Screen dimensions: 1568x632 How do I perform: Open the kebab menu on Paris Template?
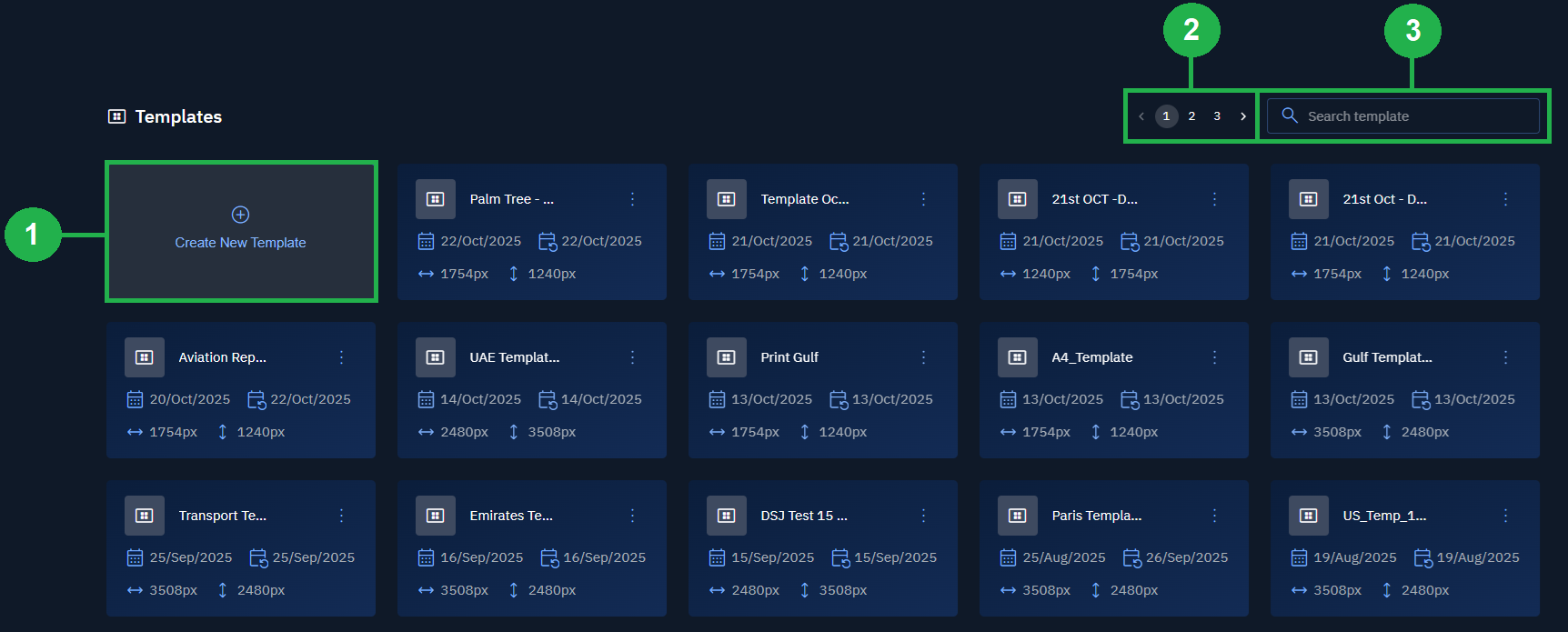tap(1215, 516)
